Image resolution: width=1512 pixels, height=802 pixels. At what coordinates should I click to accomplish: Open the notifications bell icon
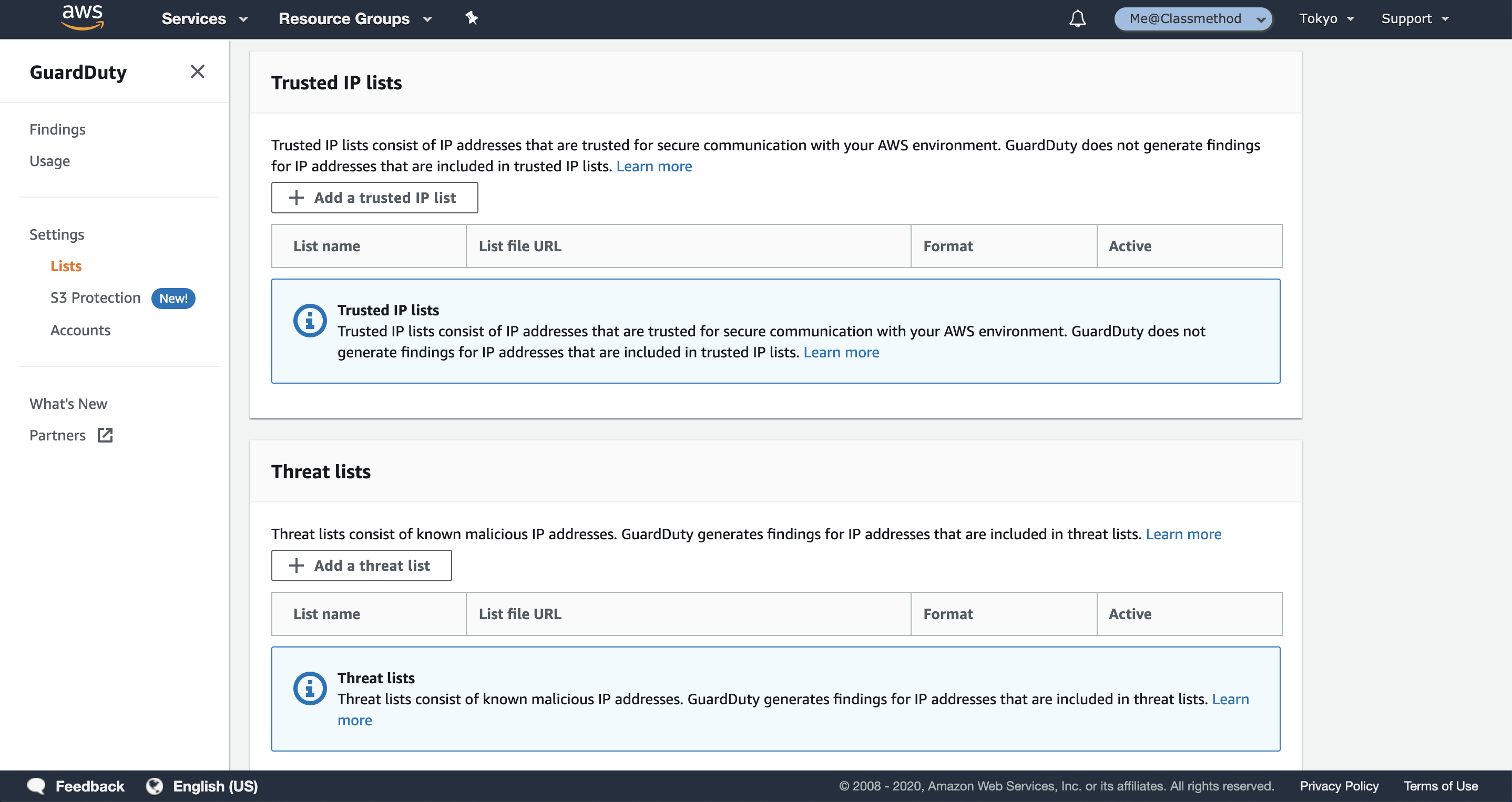coord(1077,19)
